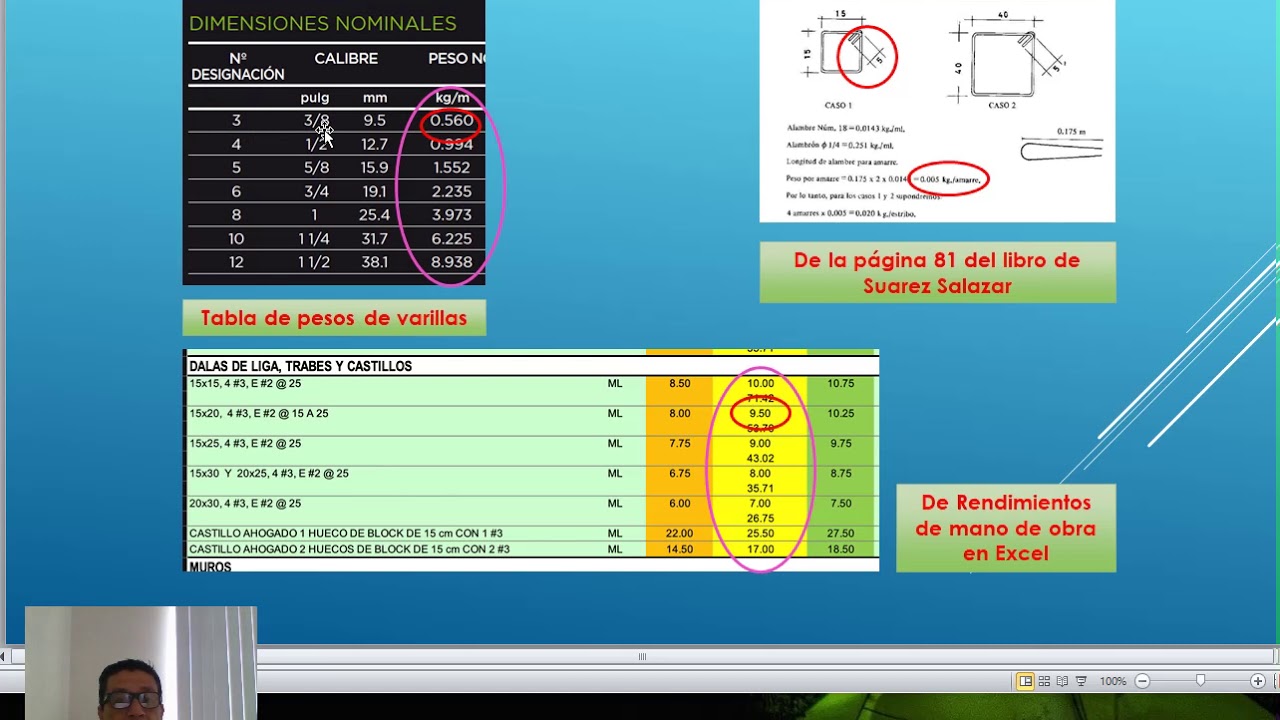
Task: Click the 'MUROS' section header
Action: 210,567
